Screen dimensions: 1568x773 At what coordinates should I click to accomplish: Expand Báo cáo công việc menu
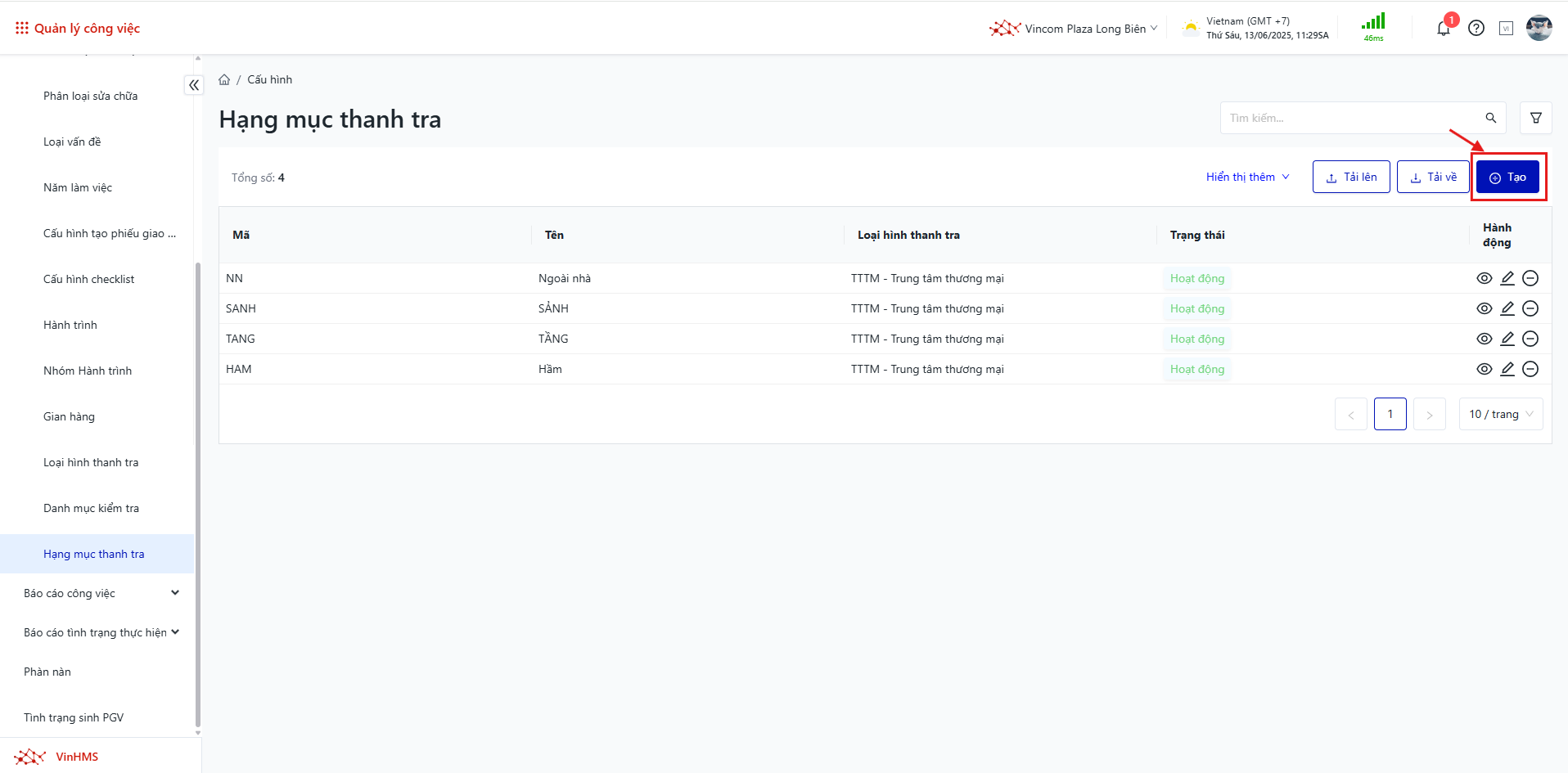click(101, 593)
